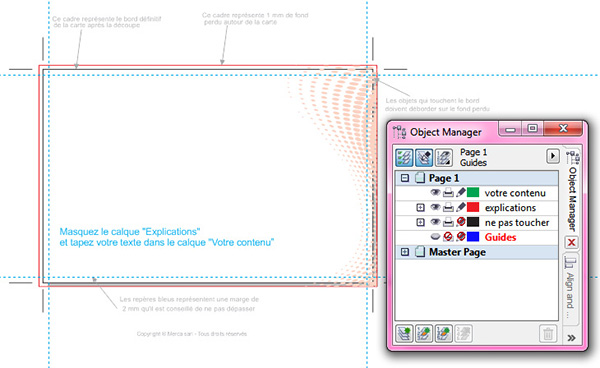Click 'Page 1 Guides' active layer label
600x368 pixels.
coord(473,157)
